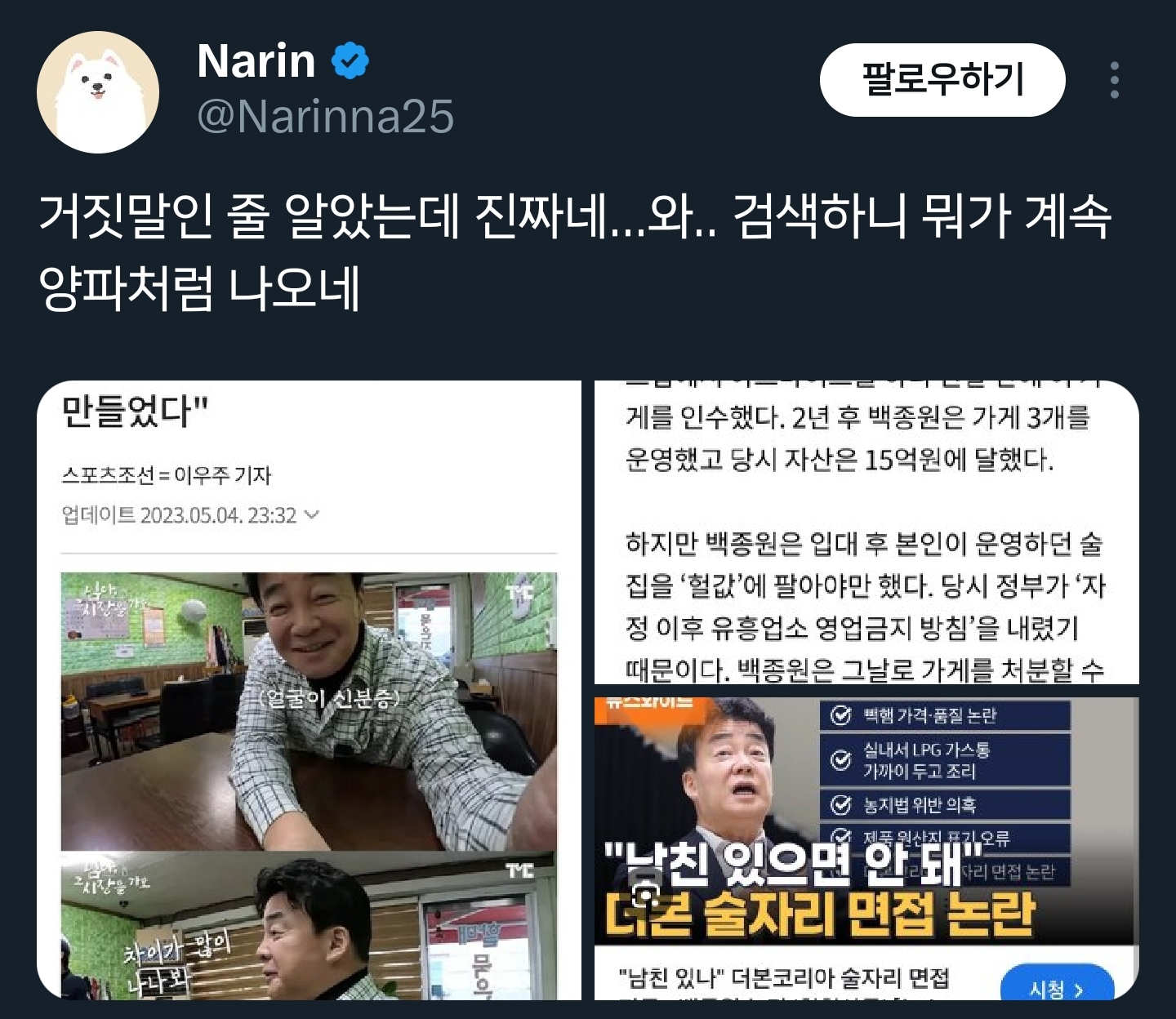The width and height of the screenshot is (1176, 1019).
Task: Click the tweet text about 거짓말인 줄
Action: 575,253
